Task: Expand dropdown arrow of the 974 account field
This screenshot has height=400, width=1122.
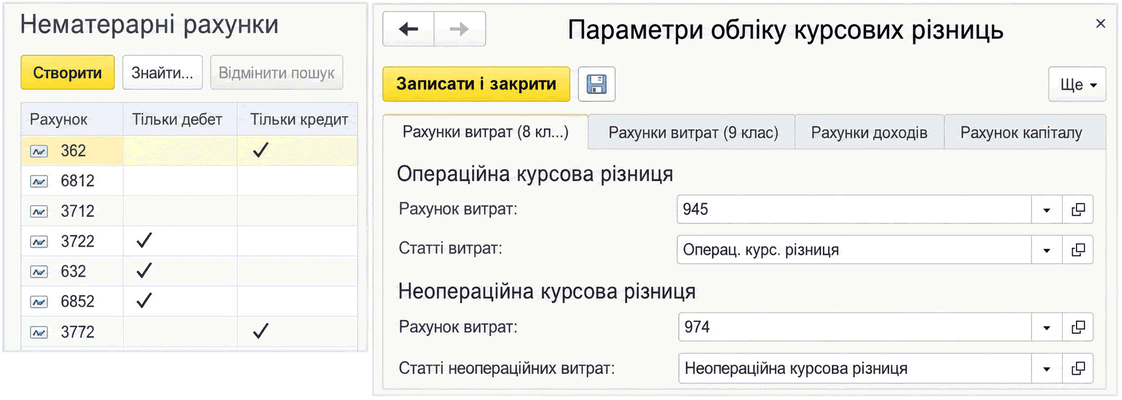Action: [1046, 327]
